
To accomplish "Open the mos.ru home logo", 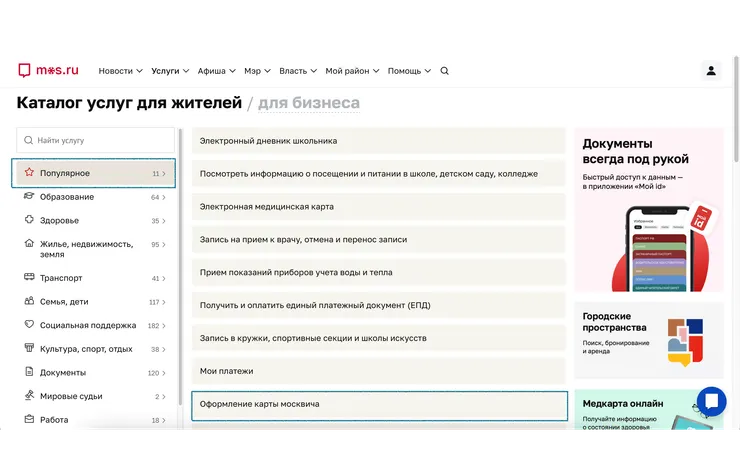I will (x=48, y=70).
